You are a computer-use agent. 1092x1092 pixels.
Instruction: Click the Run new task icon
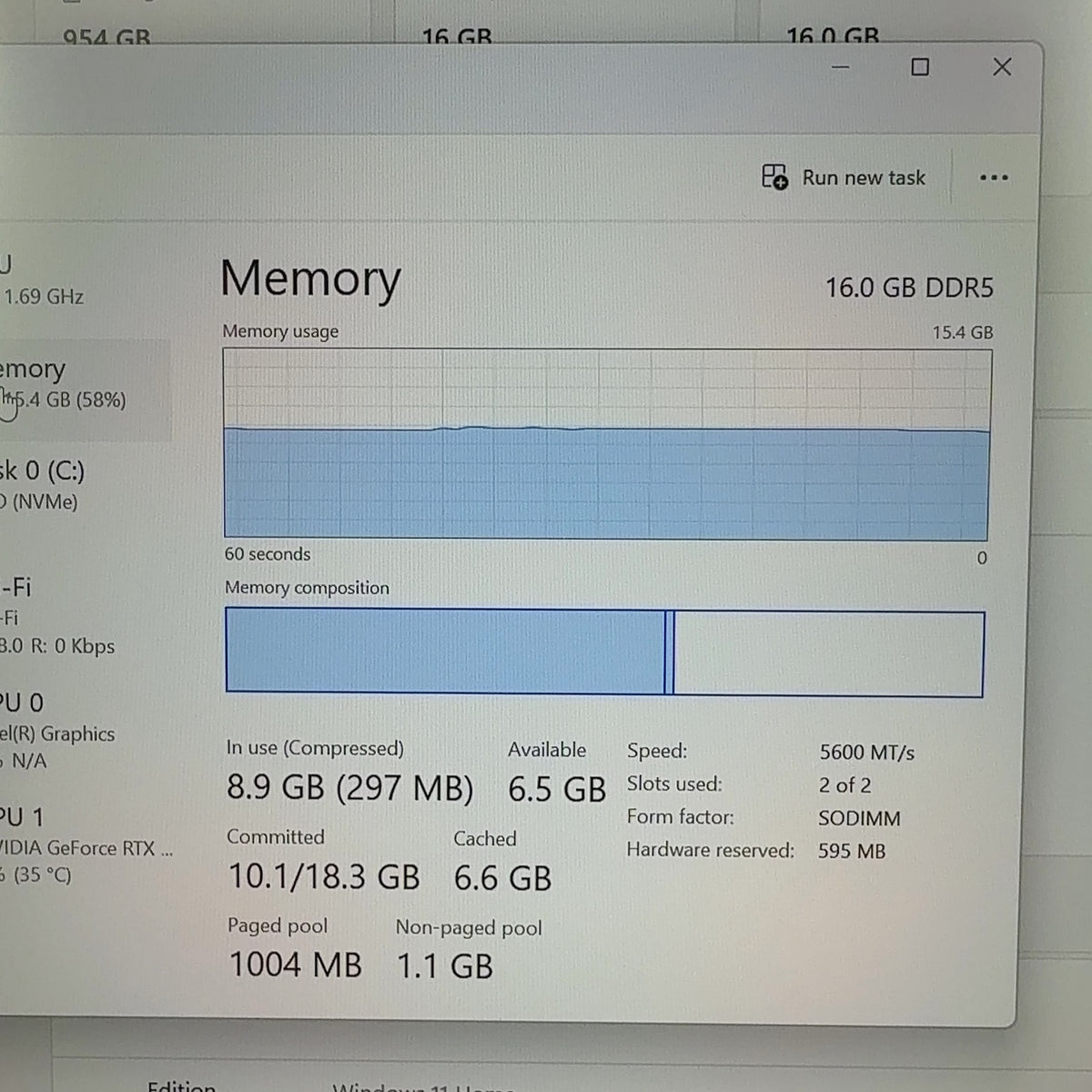[774, 177]
